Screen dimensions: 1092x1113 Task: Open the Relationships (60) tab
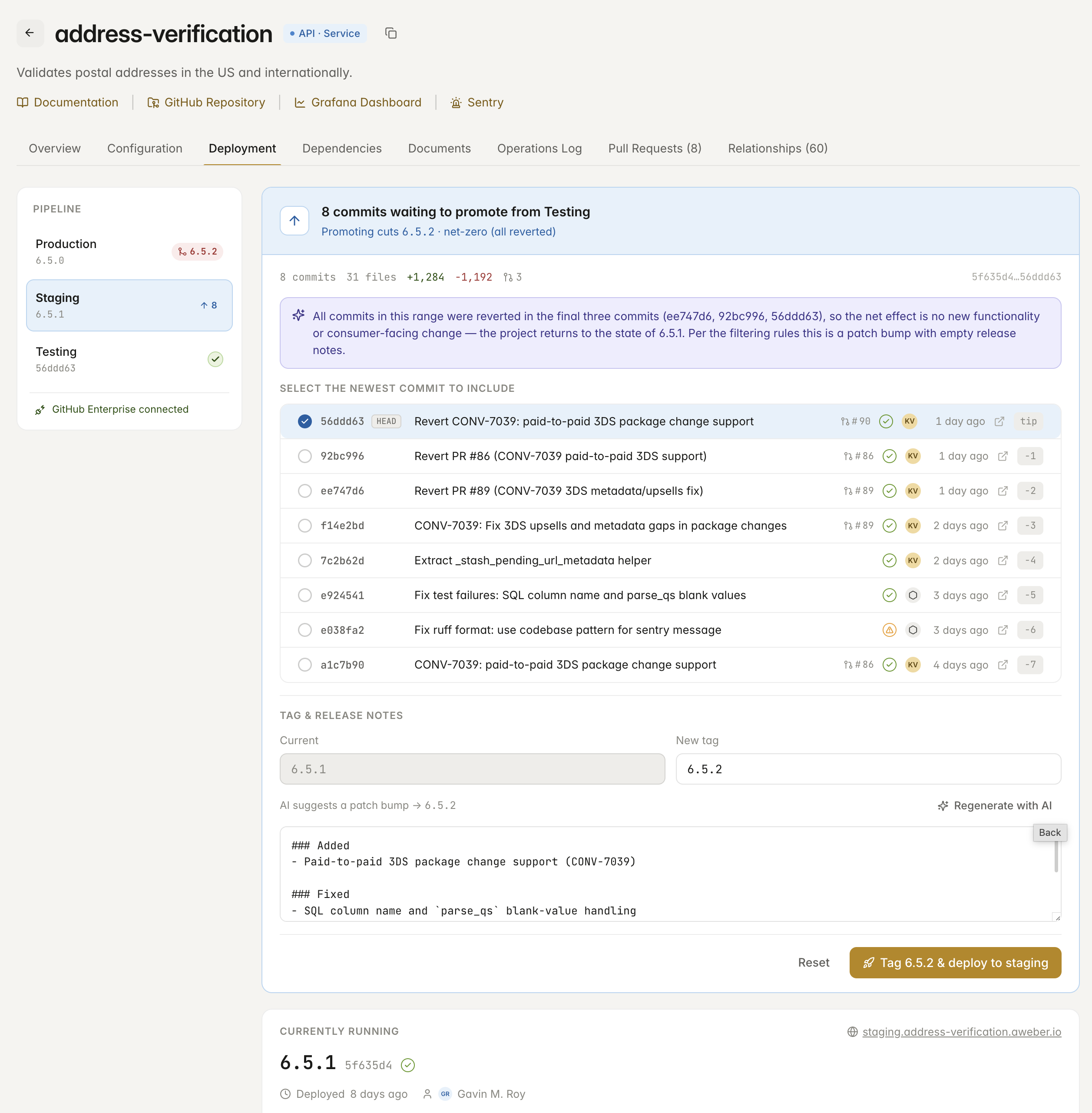click(x=777, y=148)
